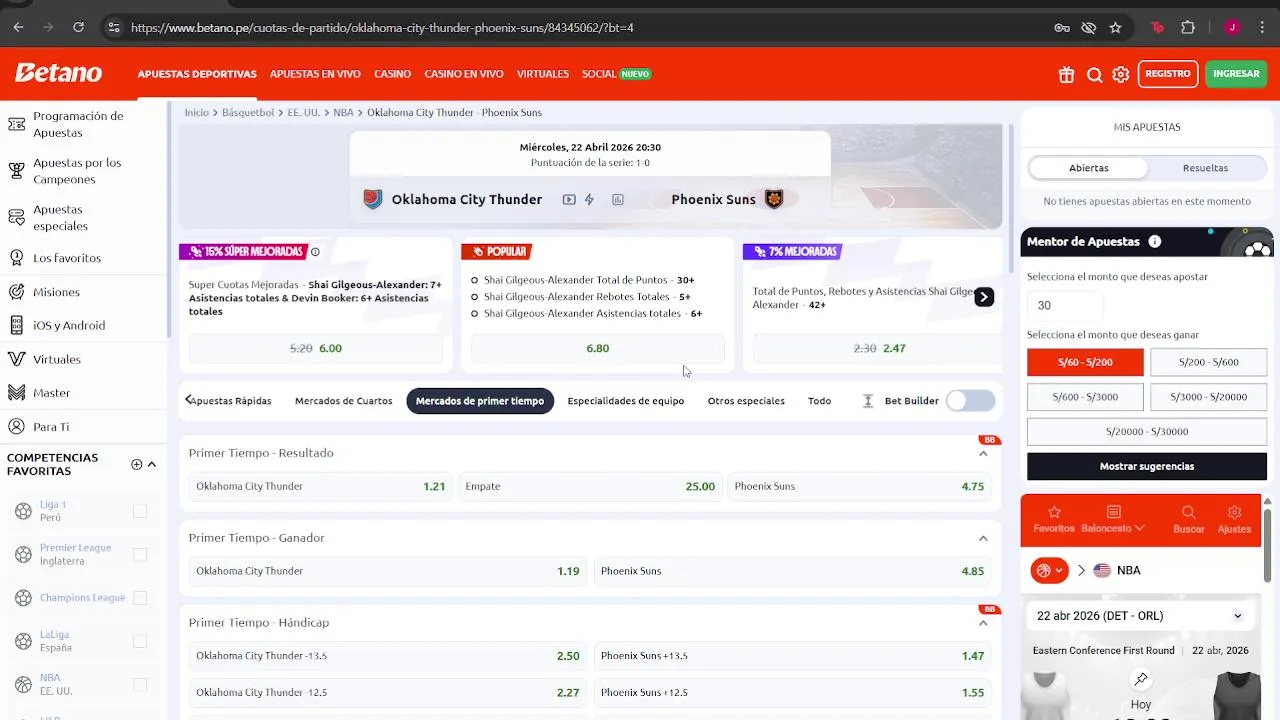The width and height of the screenshot is (1280, 720).
Task: Bet on Empate at 25.00
Action: coord(590,486)
